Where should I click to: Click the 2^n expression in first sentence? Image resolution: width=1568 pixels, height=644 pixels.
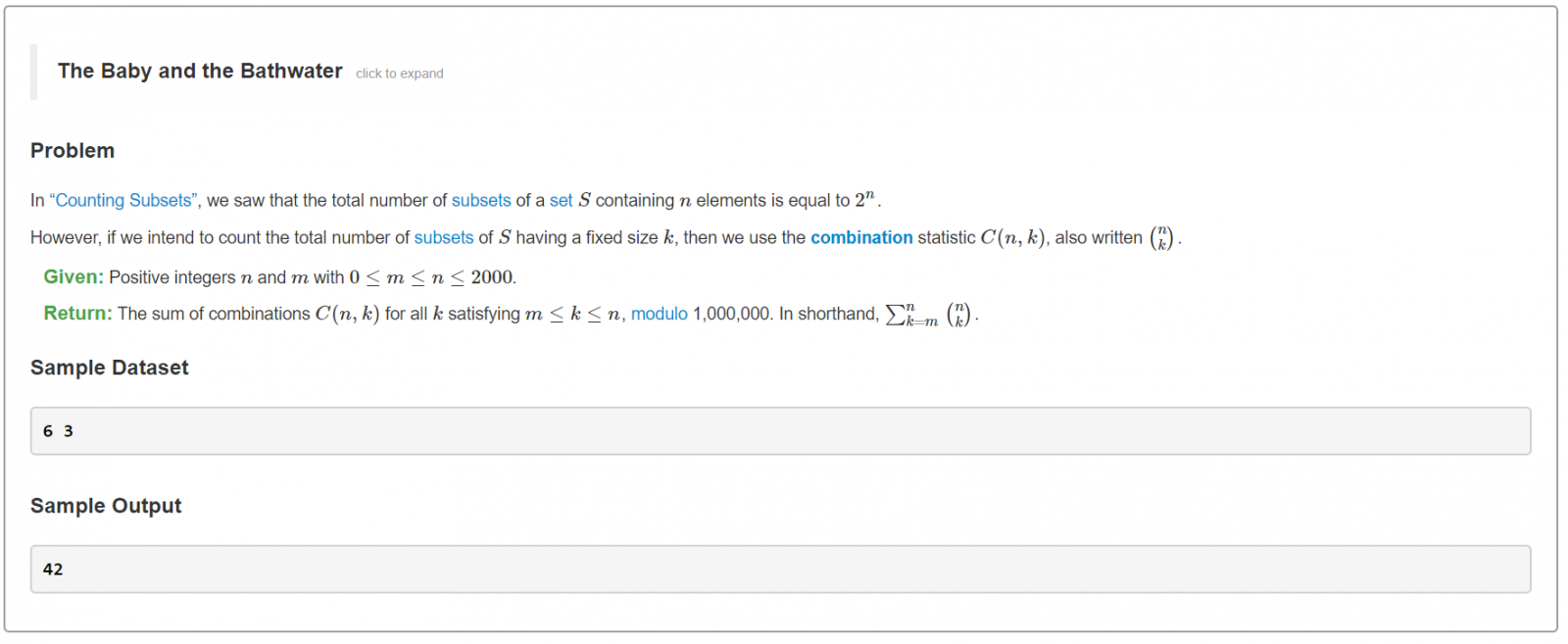(864, 199)
